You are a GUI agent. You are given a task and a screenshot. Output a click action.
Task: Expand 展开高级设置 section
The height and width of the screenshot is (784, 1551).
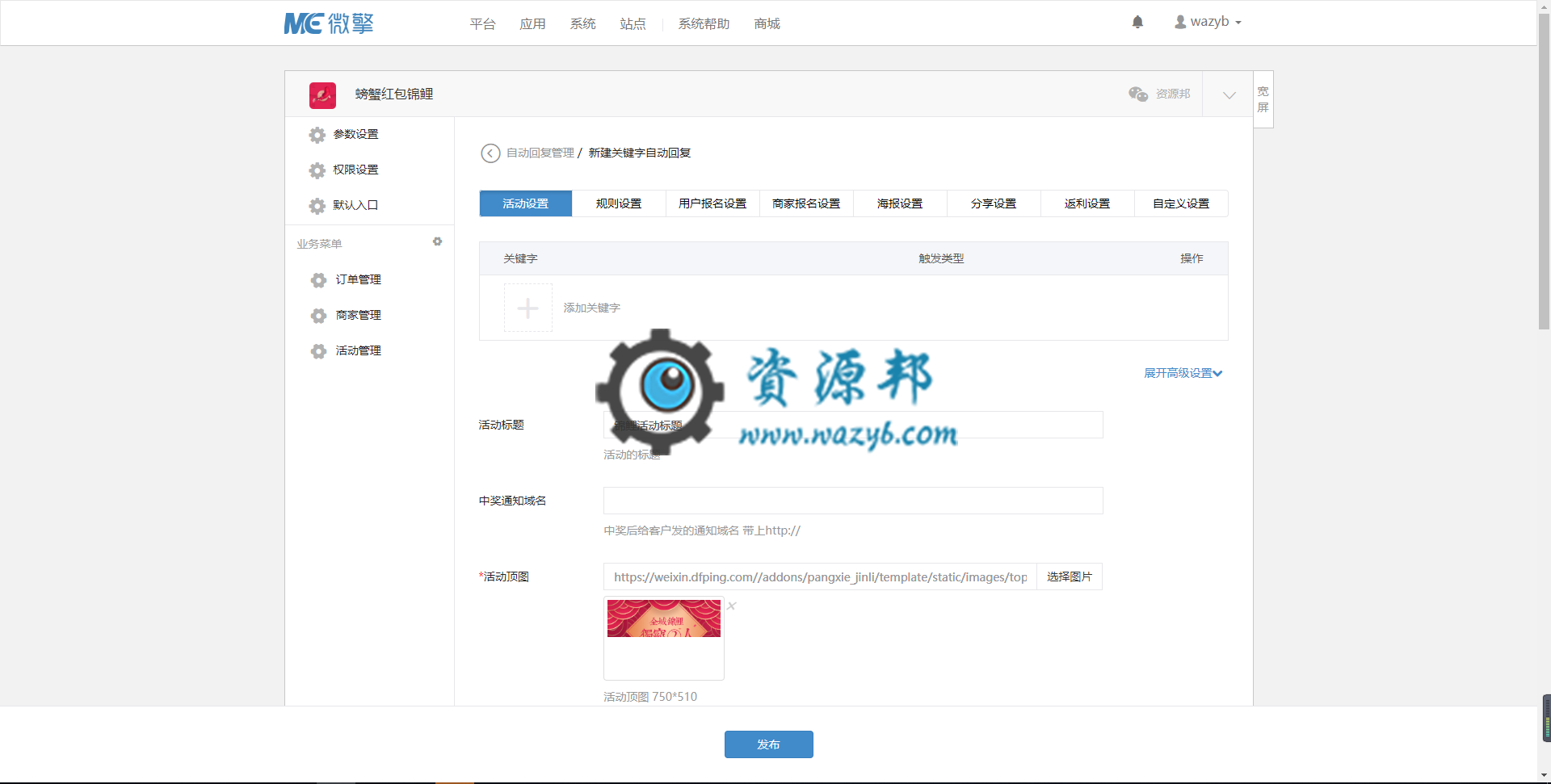click(1183, 373)
